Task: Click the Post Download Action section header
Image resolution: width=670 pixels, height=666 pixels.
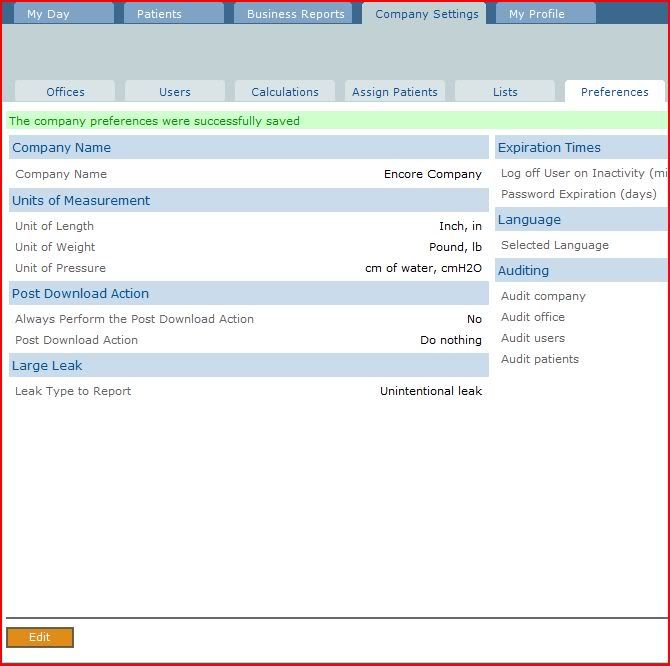Action: point(80,293)
